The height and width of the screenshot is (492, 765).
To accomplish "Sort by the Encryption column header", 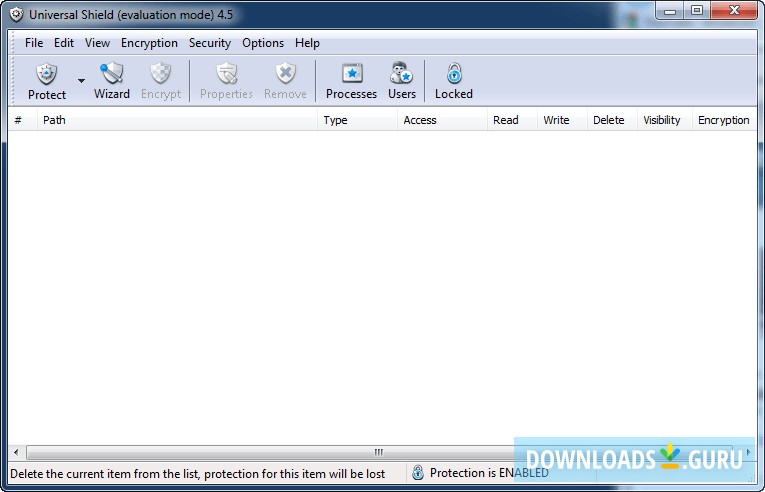I will coord(725,120).
